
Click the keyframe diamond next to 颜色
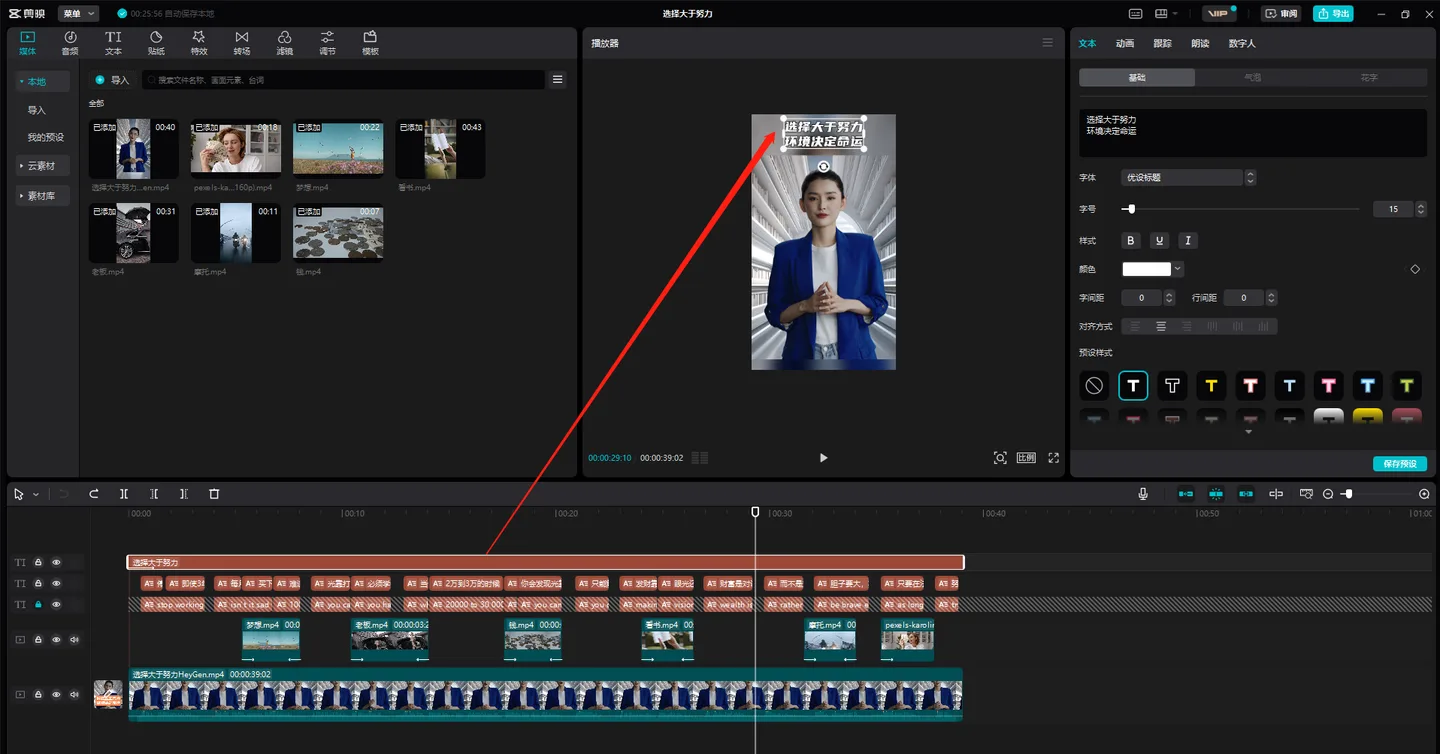[1415, 269]
